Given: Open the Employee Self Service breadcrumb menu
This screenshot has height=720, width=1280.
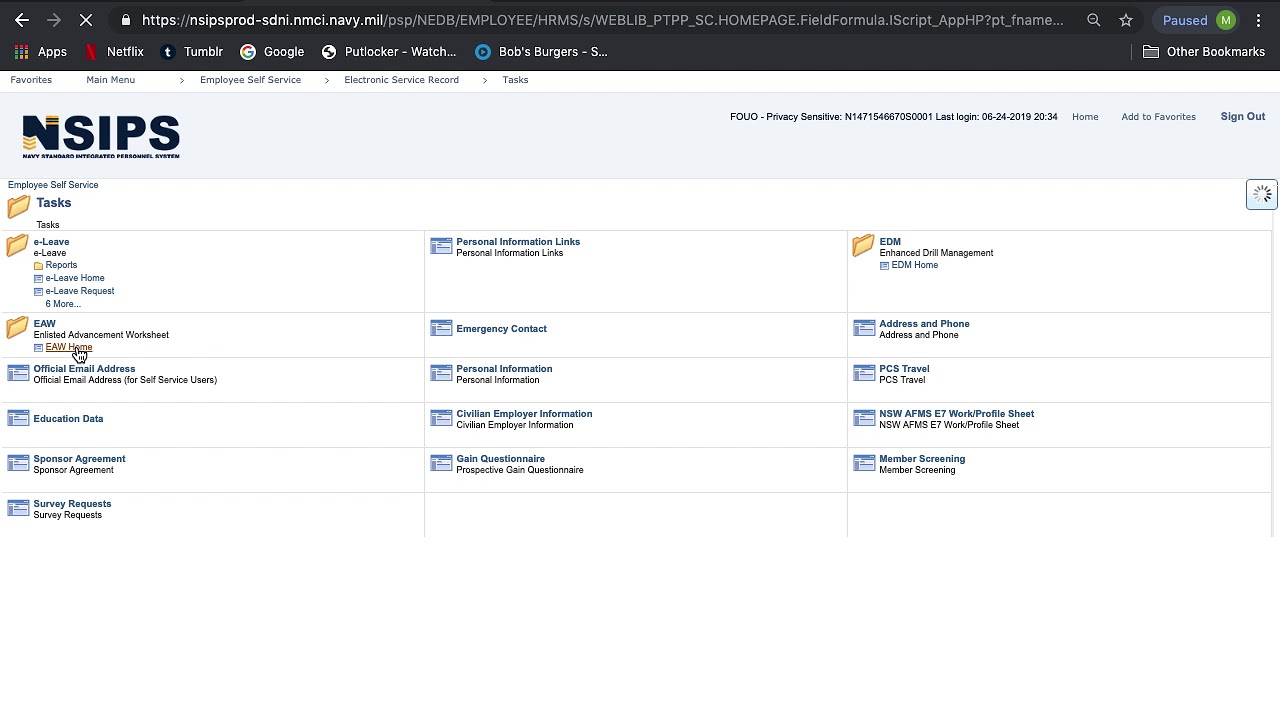Looking at the screenshot, I should click(x=250, y=80).
